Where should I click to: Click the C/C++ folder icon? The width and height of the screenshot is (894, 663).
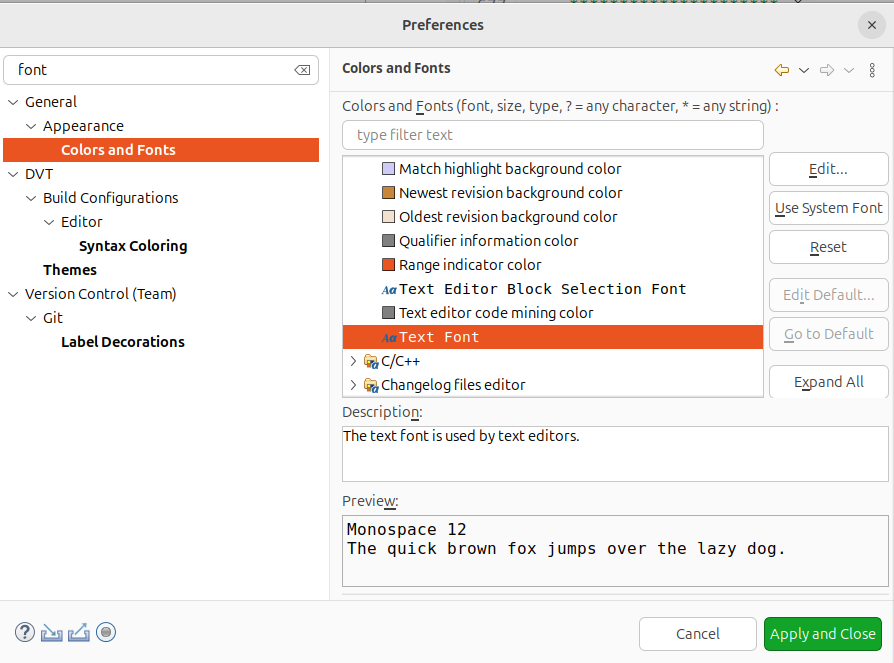pos(371,361)
